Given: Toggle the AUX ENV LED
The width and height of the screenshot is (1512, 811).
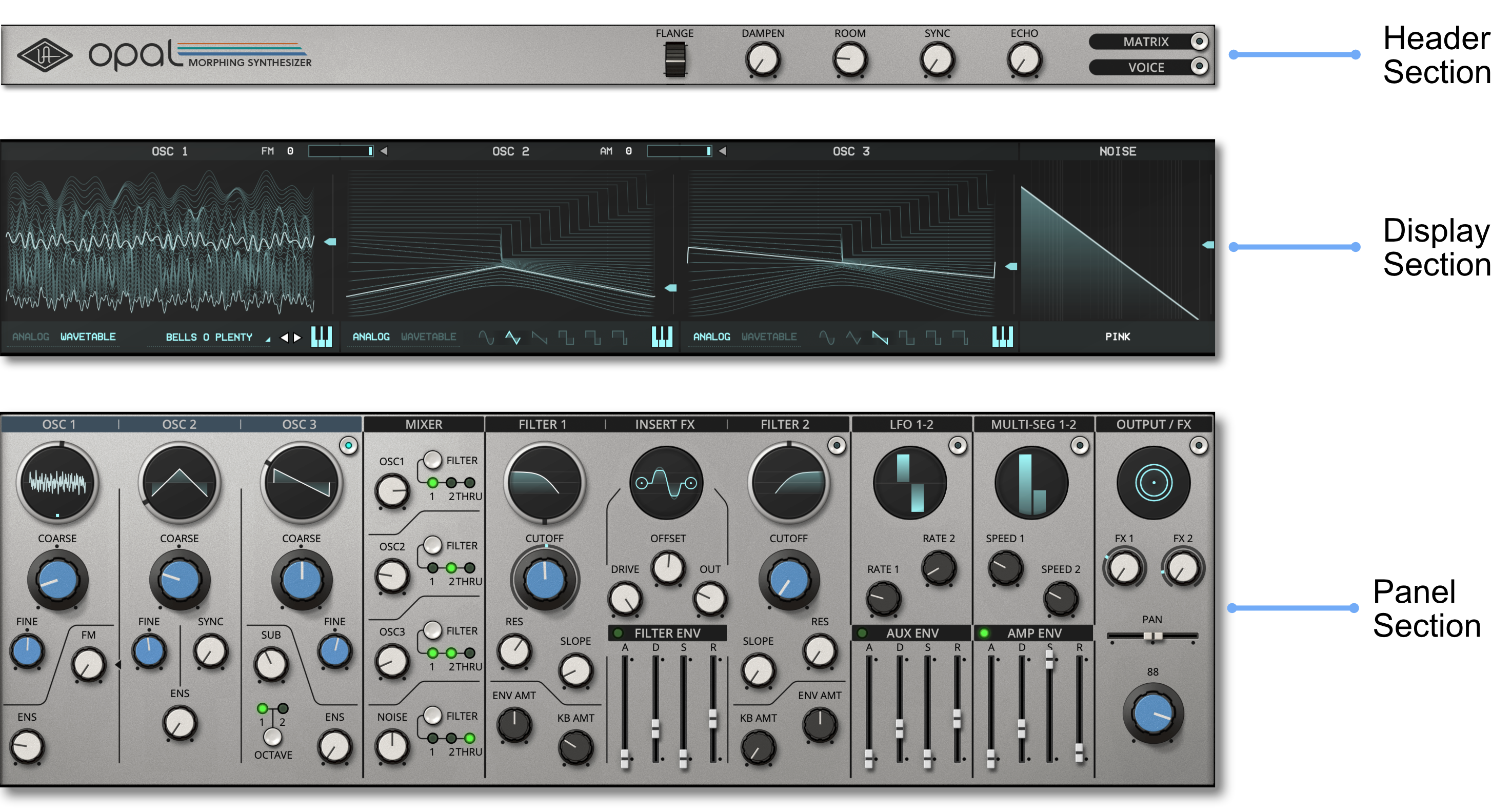Looking at the screenshot, I should tap(862, 633).
